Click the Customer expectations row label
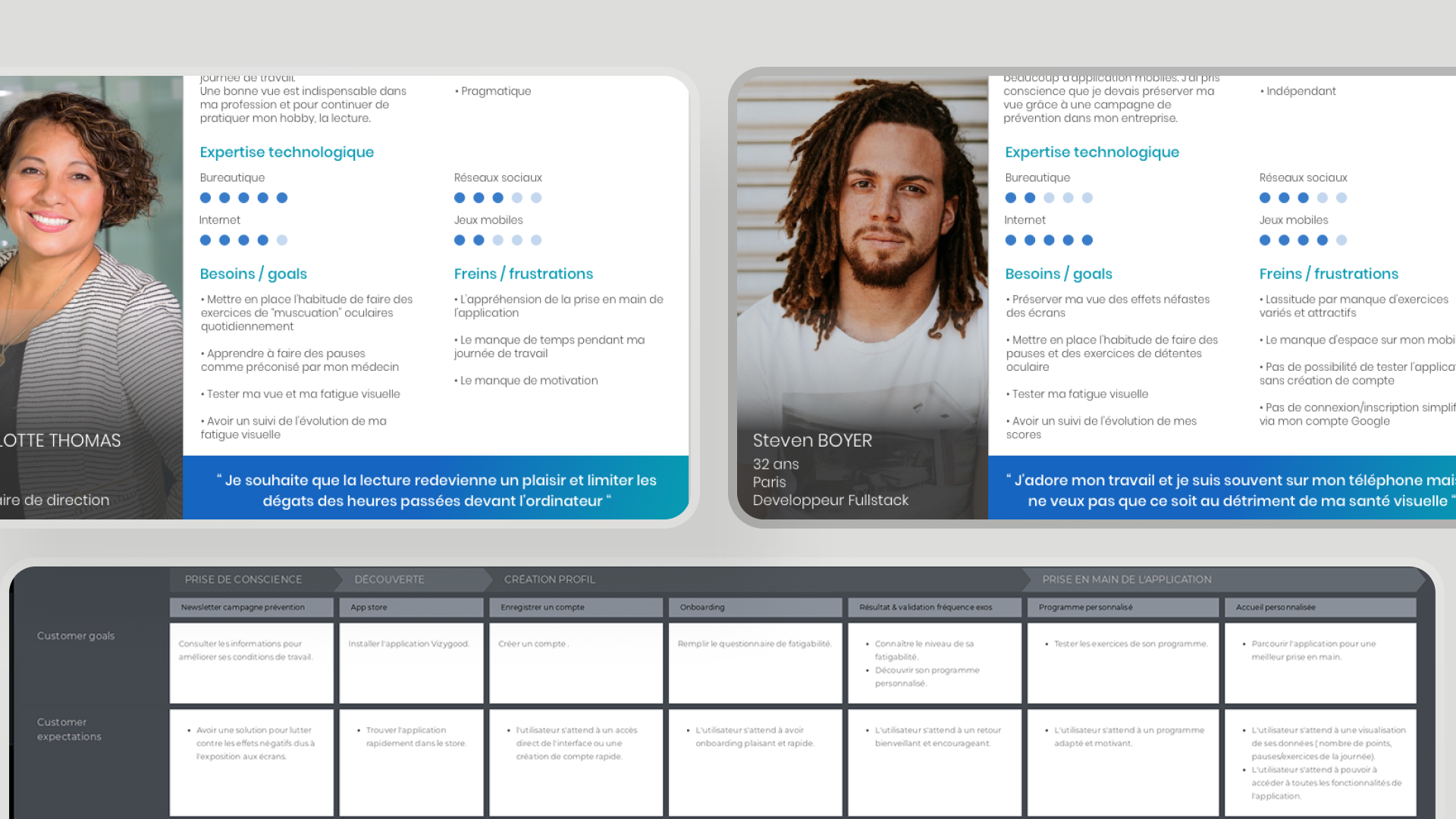This screenshot has width=1456, height=819. pyautogui.click(x=69, y=729)
